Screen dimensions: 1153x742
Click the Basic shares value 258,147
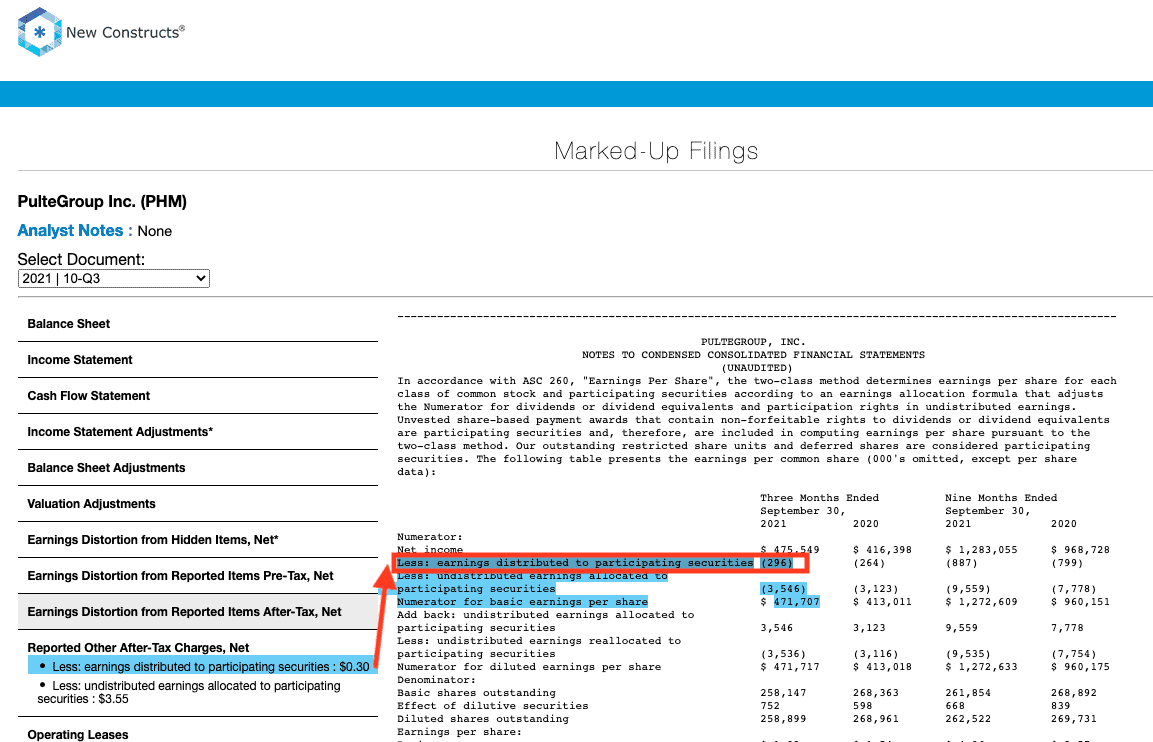tap(783, 693)
